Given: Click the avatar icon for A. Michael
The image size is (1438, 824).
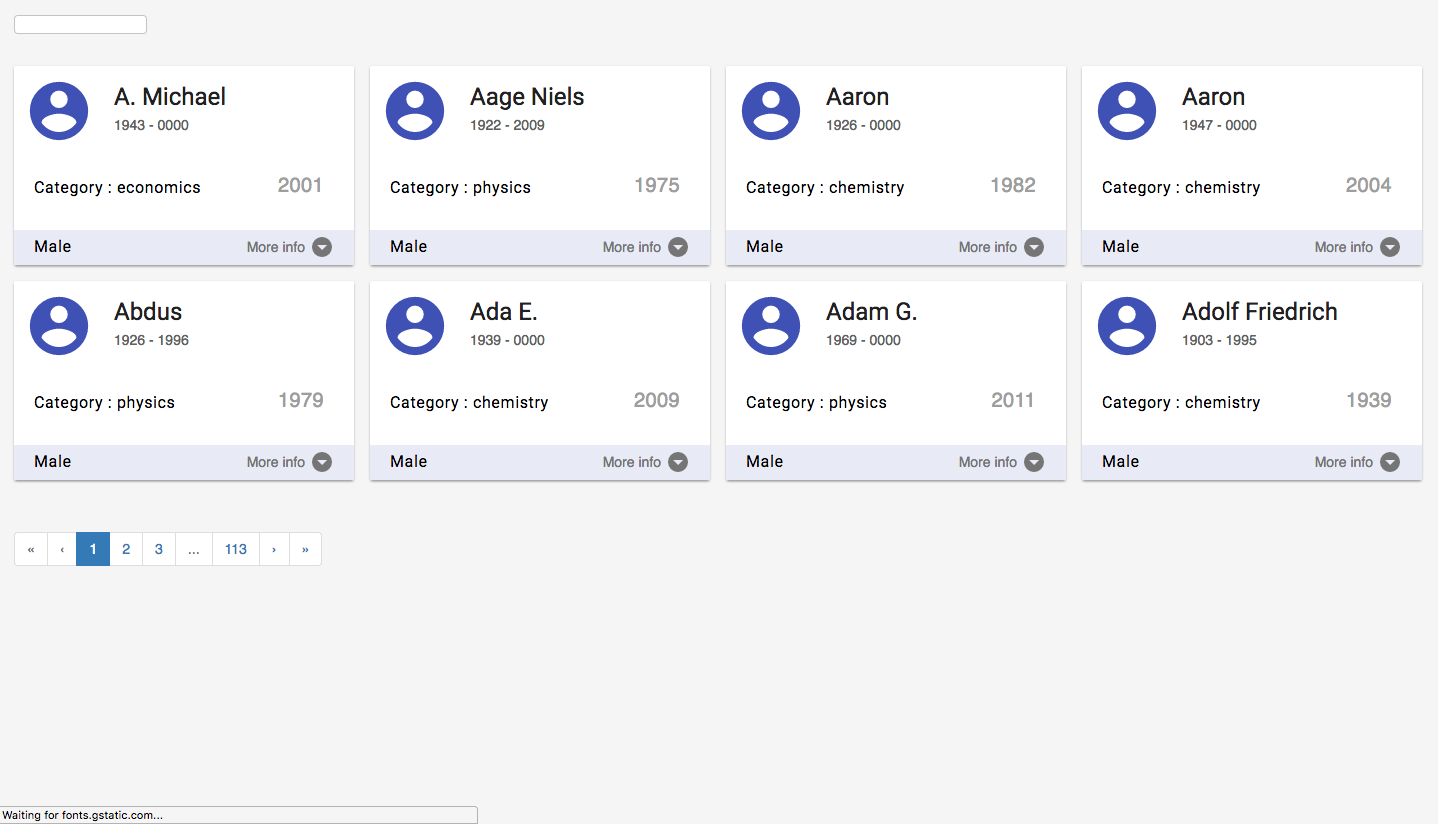Looking at the screenshot, I should (x=59, y=111).
